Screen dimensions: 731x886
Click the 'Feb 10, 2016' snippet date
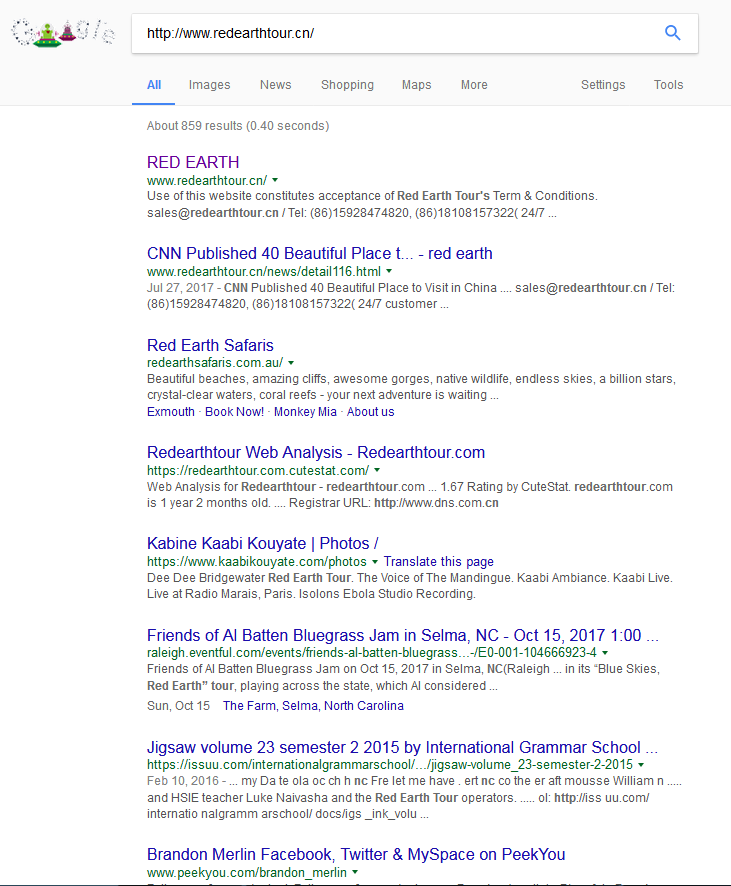(x=182, y=781)
